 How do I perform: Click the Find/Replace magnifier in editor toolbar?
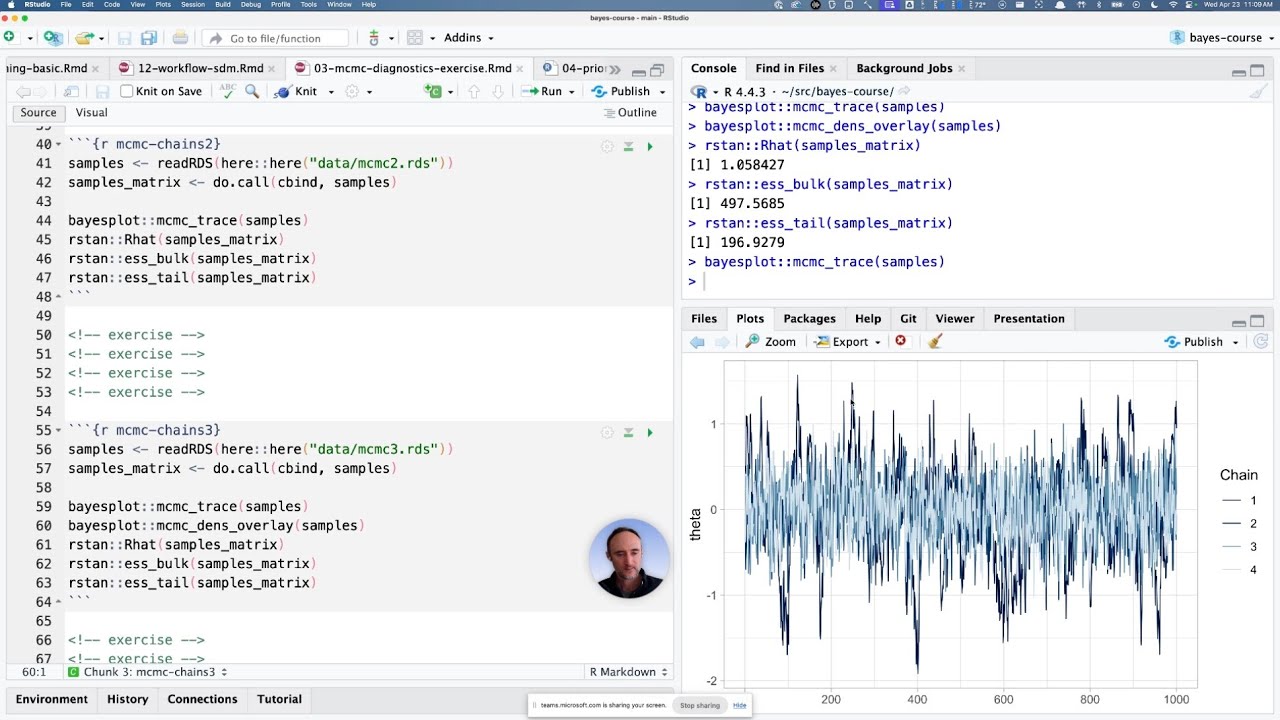[x=252, y=91]
